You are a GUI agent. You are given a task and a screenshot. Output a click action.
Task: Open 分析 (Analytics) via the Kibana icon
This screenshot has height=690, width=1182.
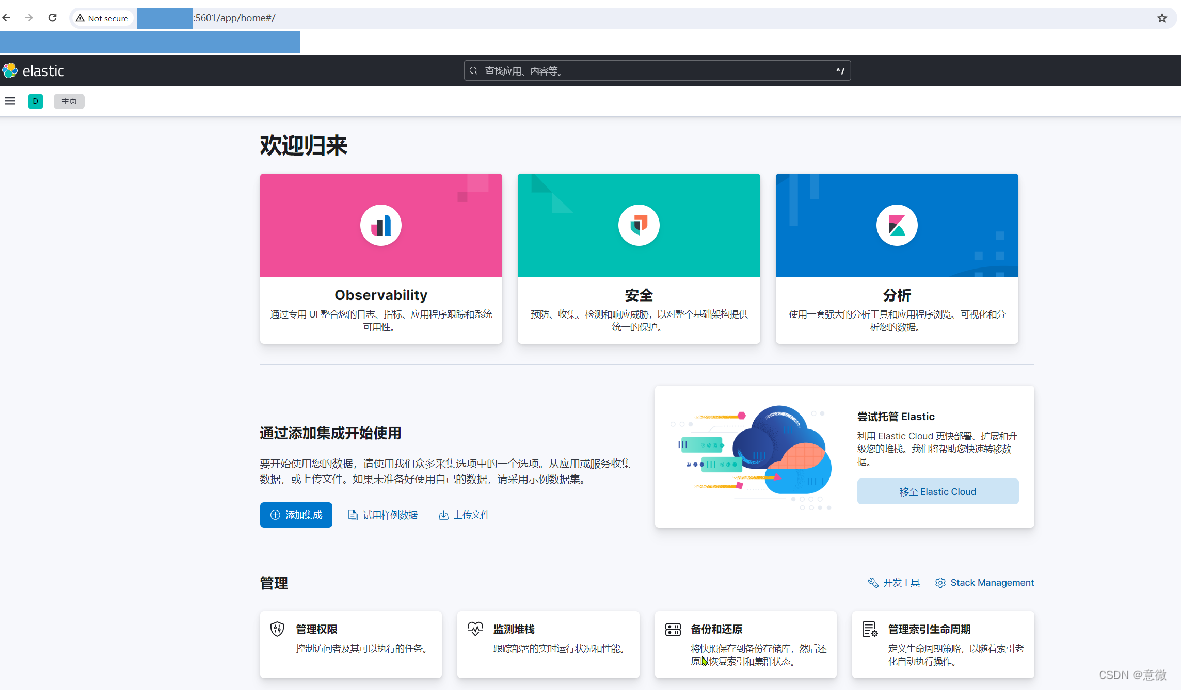point(896,225)
